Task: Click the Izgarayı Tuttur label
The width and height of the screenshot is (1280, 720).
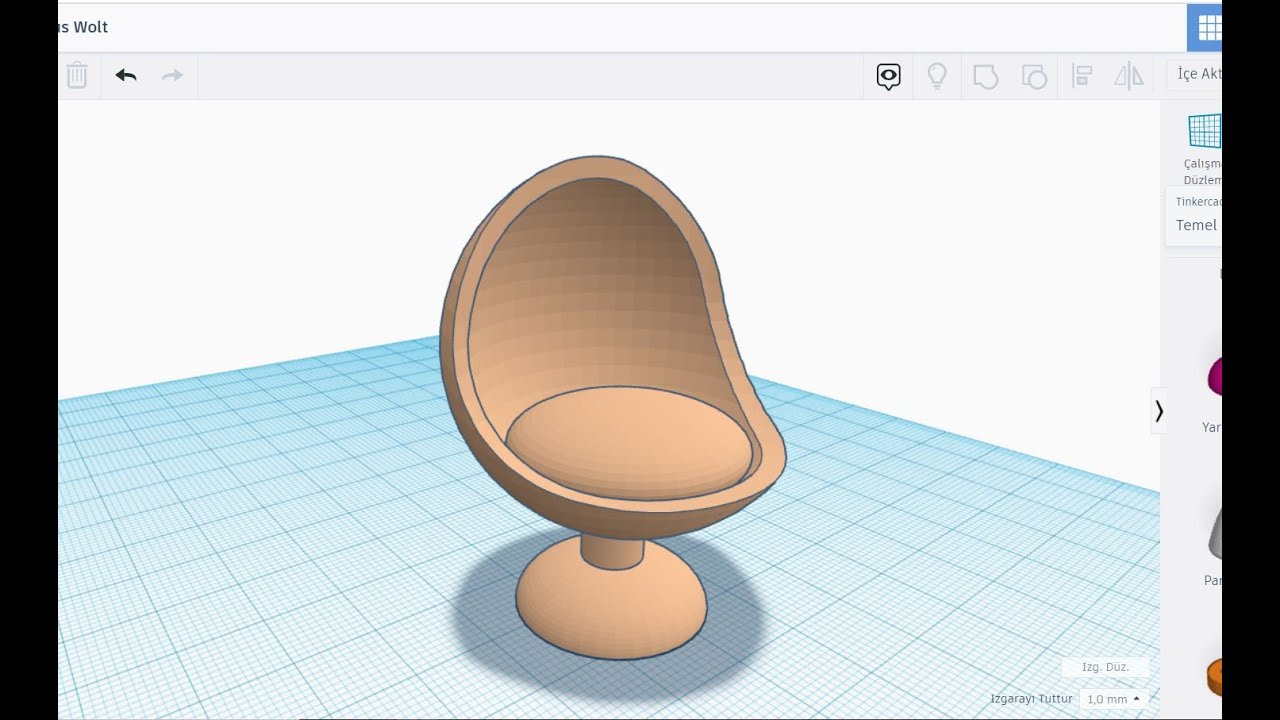Action: pos(1031,699)
